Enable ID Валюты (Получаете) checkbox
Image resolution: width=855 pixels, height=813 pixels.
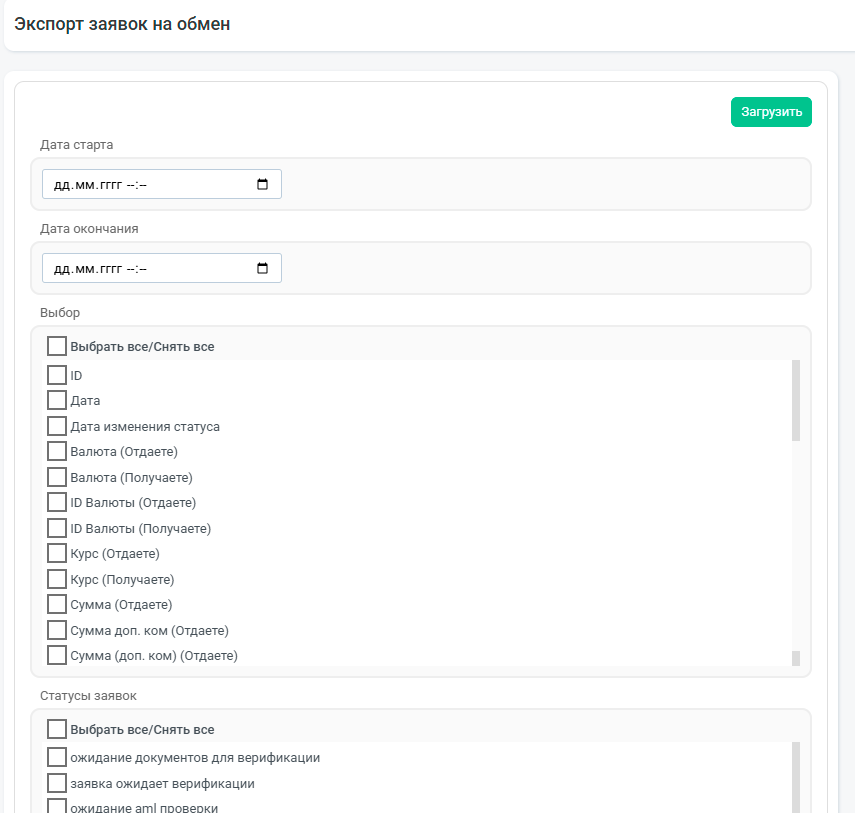point(57,528)
